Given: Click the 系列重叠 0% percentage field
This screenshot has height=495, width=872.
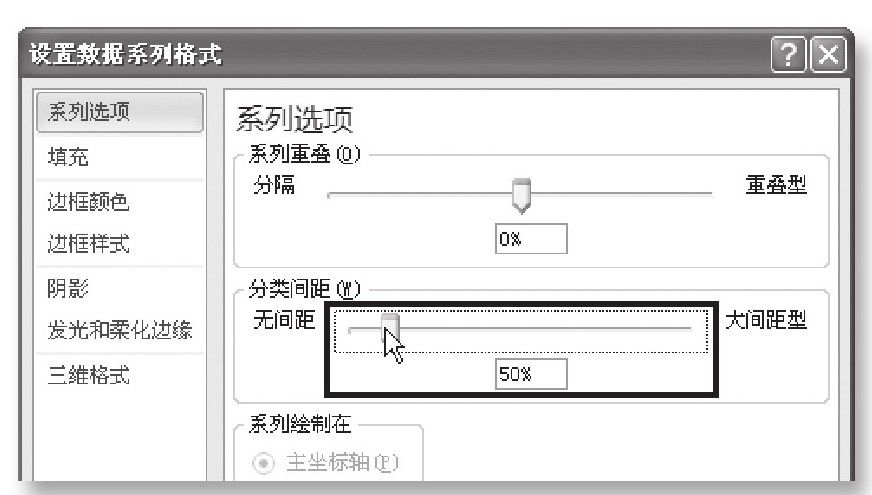Looking at the screenshot, I should [x=531, y=239].
